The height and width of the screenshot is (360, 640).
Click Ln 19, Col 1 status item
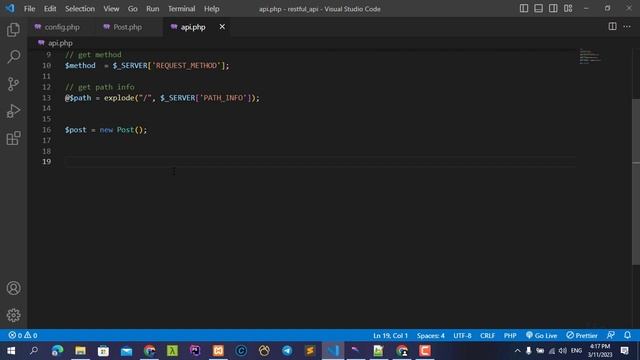pyautogui.click(x=390, y=336)
